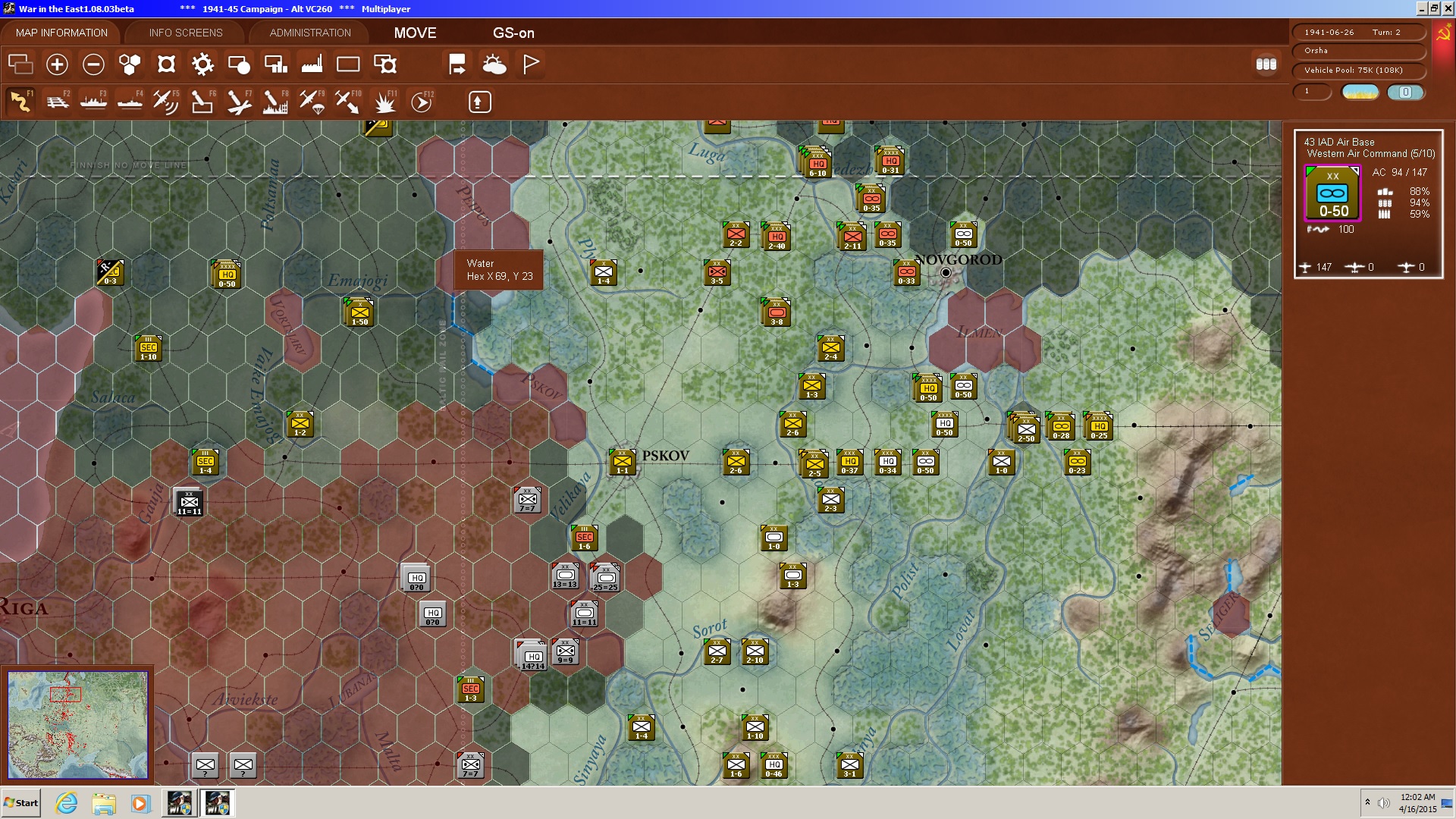1456x819 pixels.
Task: Click the upload arrow box icon
Action: [x=479, y=102]
